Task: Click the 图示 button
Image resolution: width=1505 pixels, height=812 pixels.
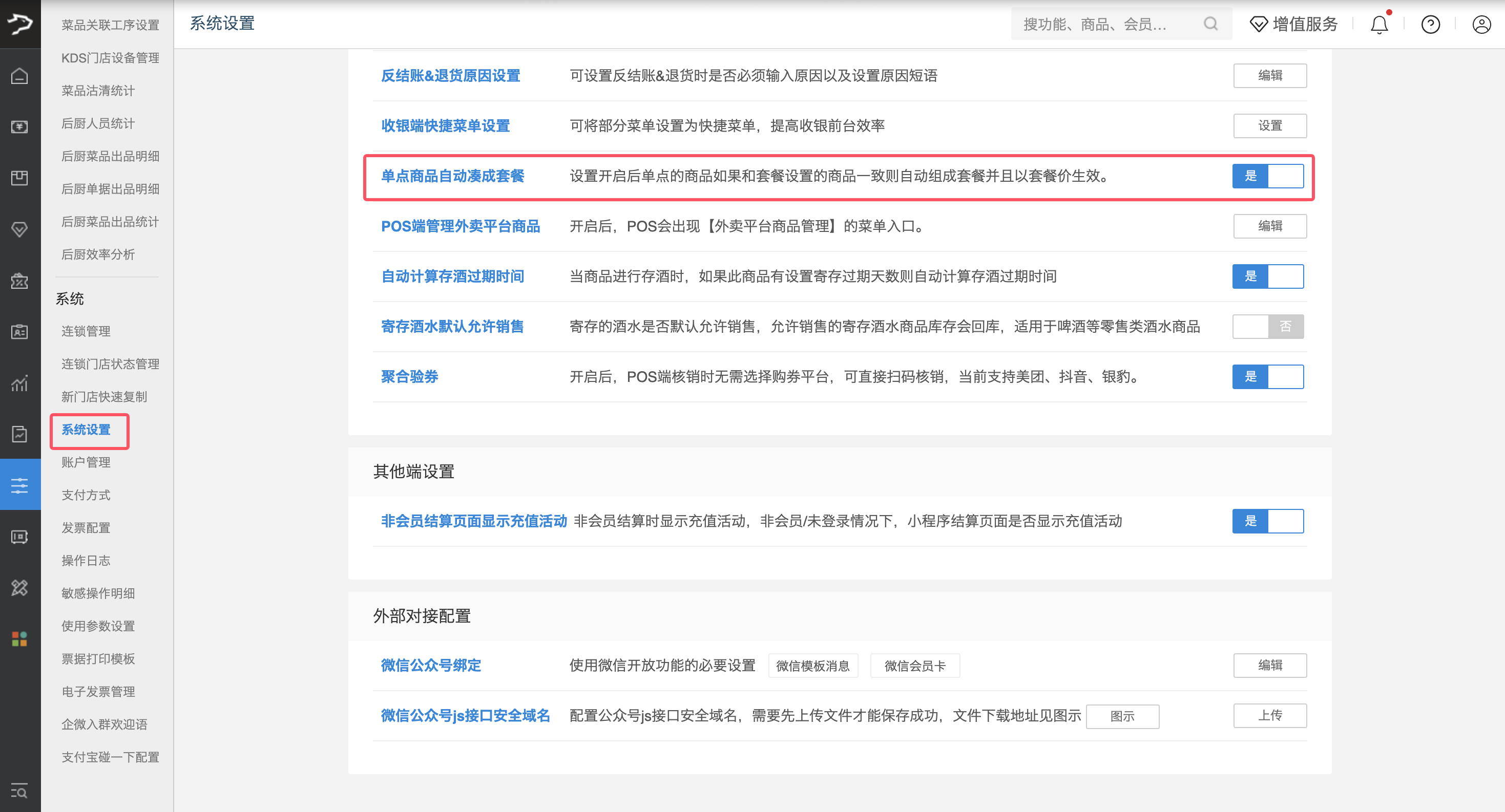Action: coord(1122,716)
